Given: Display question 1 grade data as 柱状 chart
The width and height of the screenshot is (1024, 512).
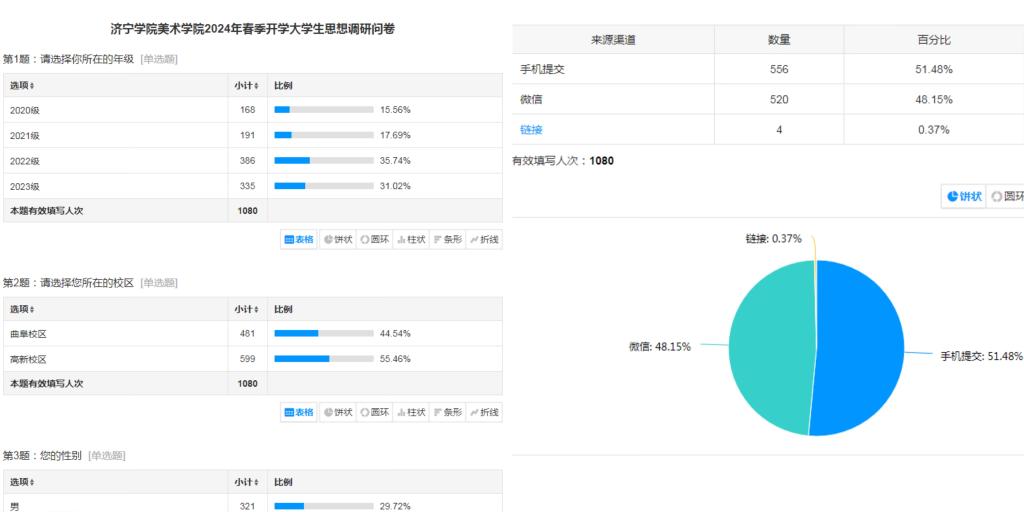Looking at the screenshot, I should coord(411,239).
